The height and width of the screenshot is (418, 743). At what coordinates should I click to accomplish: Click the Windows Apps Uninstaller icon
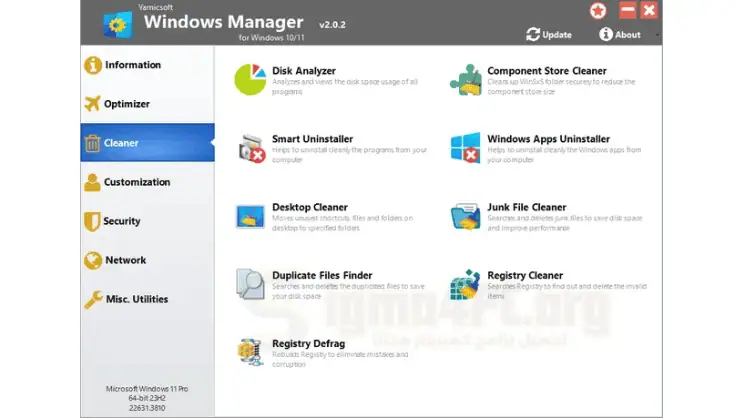(x=465, y=148)
